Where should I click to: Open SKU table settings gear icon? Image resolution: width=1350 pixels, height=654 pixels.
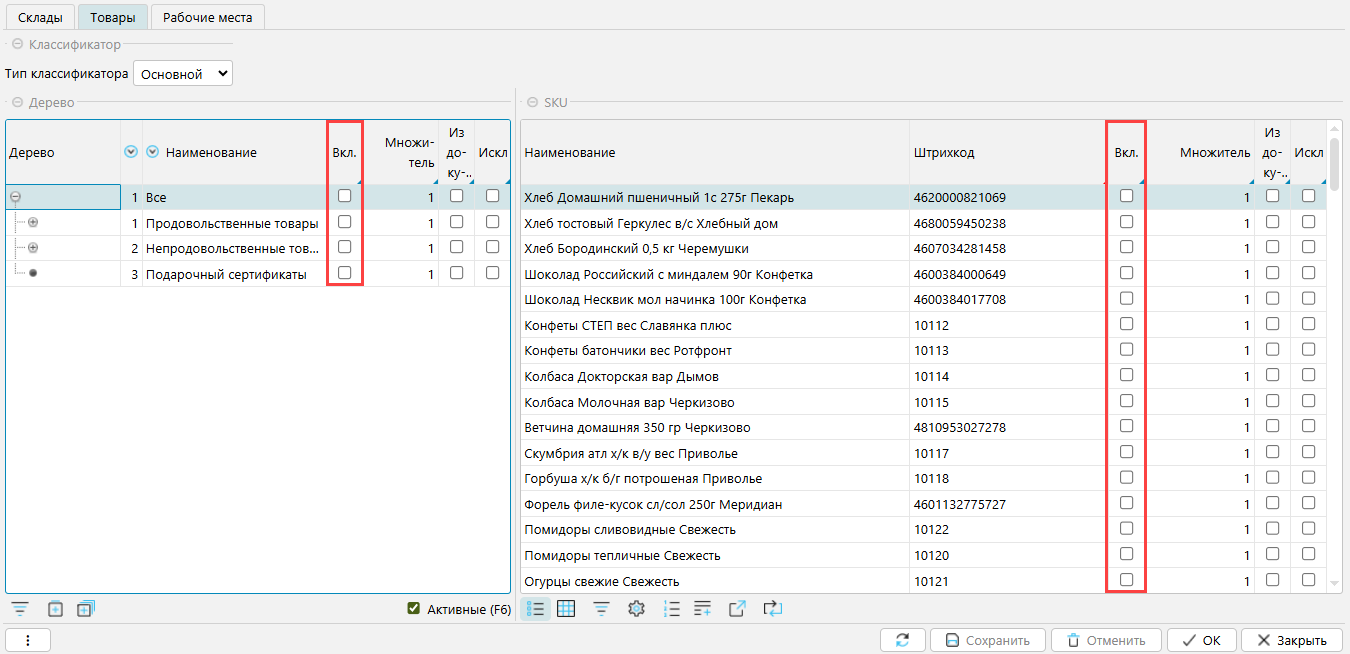point(635,608)
